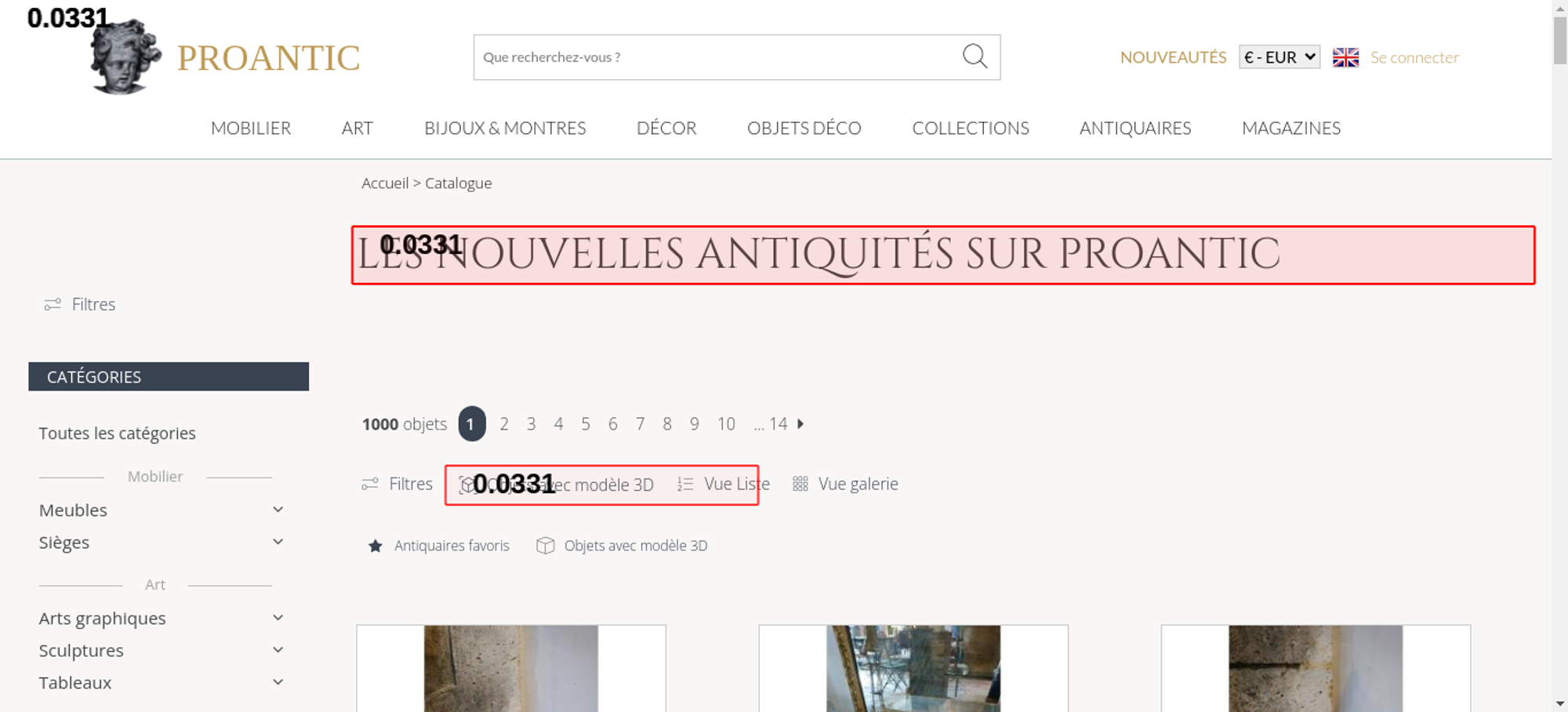1568x712 pixels.
Task: Click the current page 1 indicator
Action: pos(472,424)
